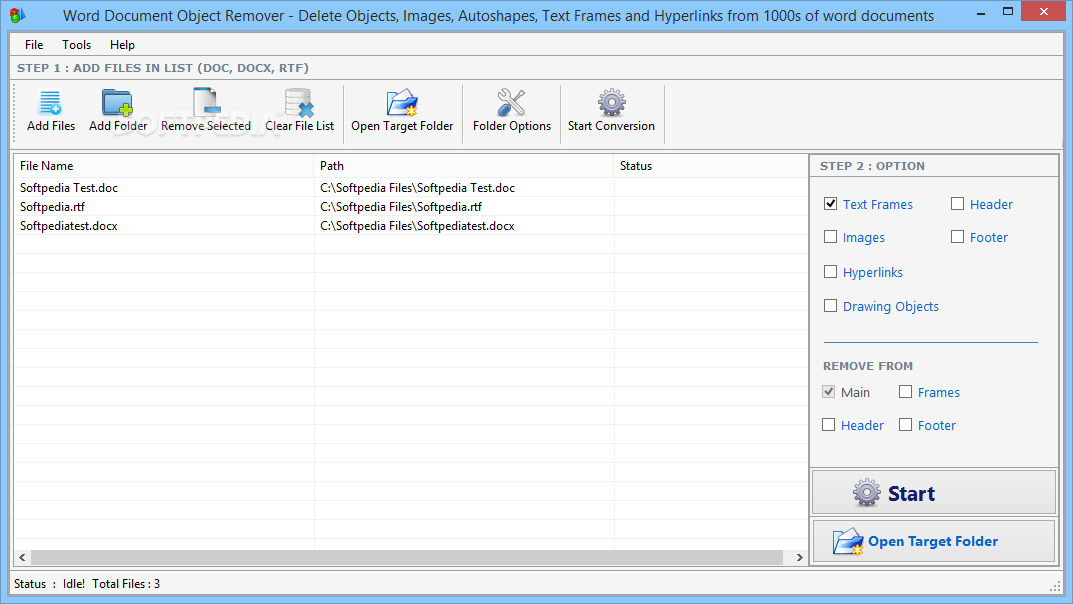Click the Add Folder toolbar icon
Image resolution: width=1073 pixels, height=604 pixels.
(x=117, y=103)
